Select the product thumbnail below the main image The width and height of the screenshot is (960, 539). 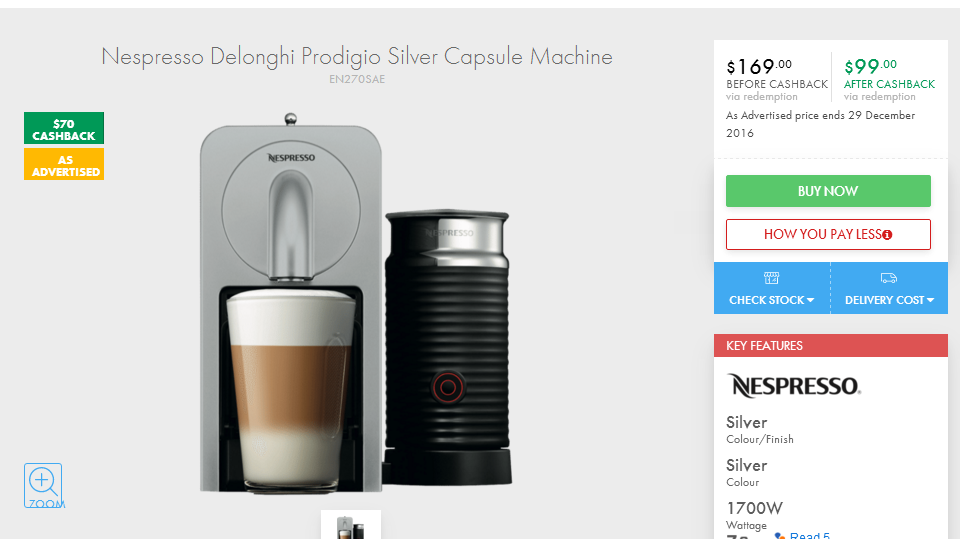pos(351,525)
